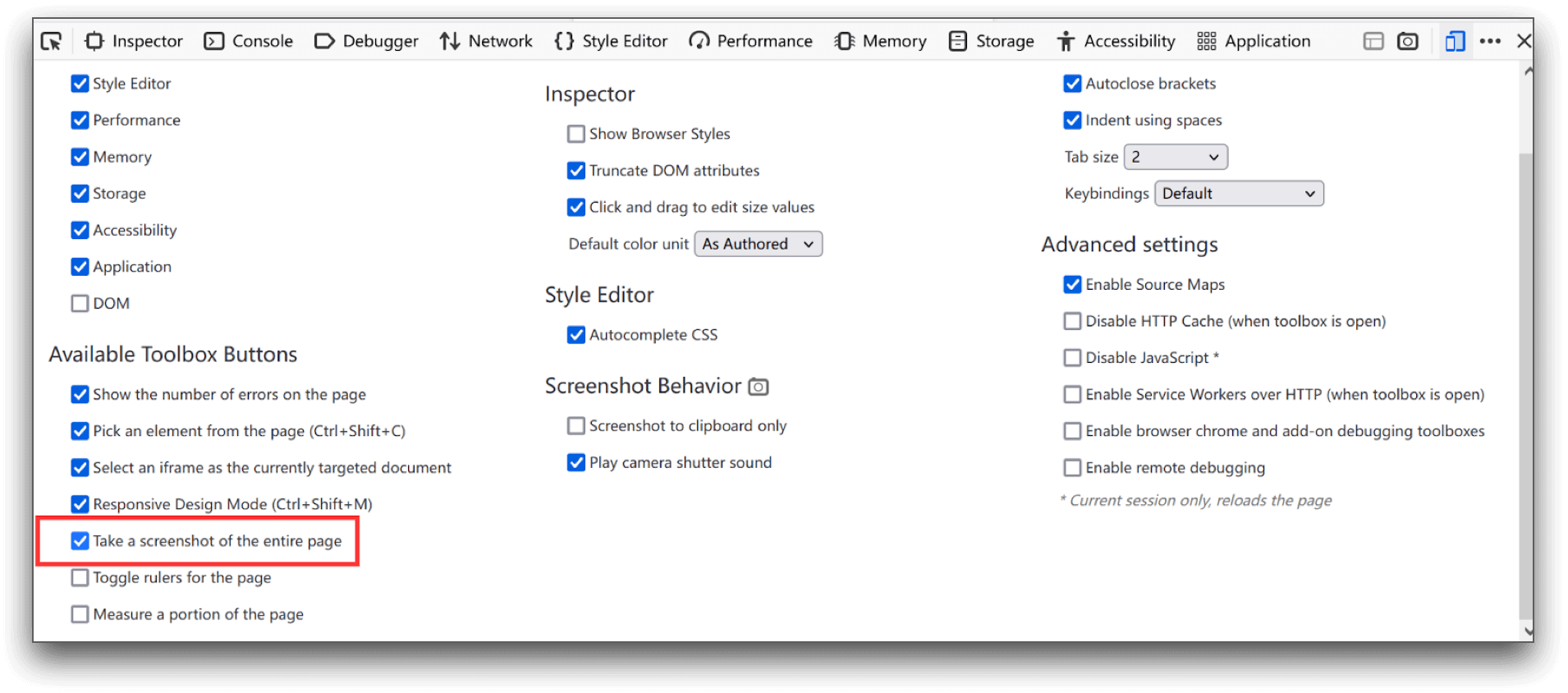
Task: Expand the Tab size dropdown
Action: pos(1175,157)
